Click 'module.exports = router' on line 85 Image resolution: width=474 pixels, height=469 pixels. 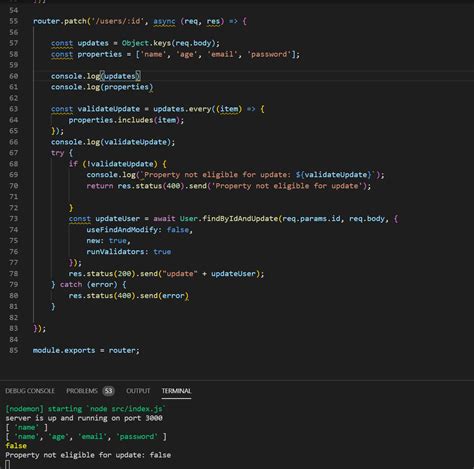(x=84, y=350)
